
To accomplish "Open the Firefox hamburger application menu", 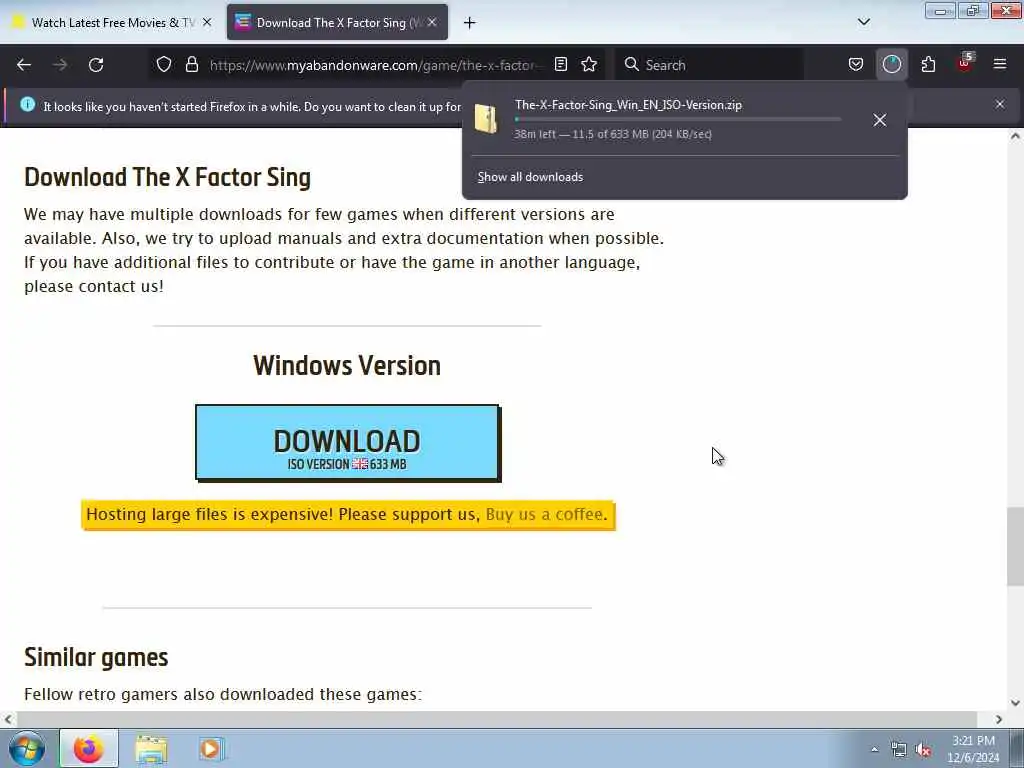I will click(x=1000, y=64).
